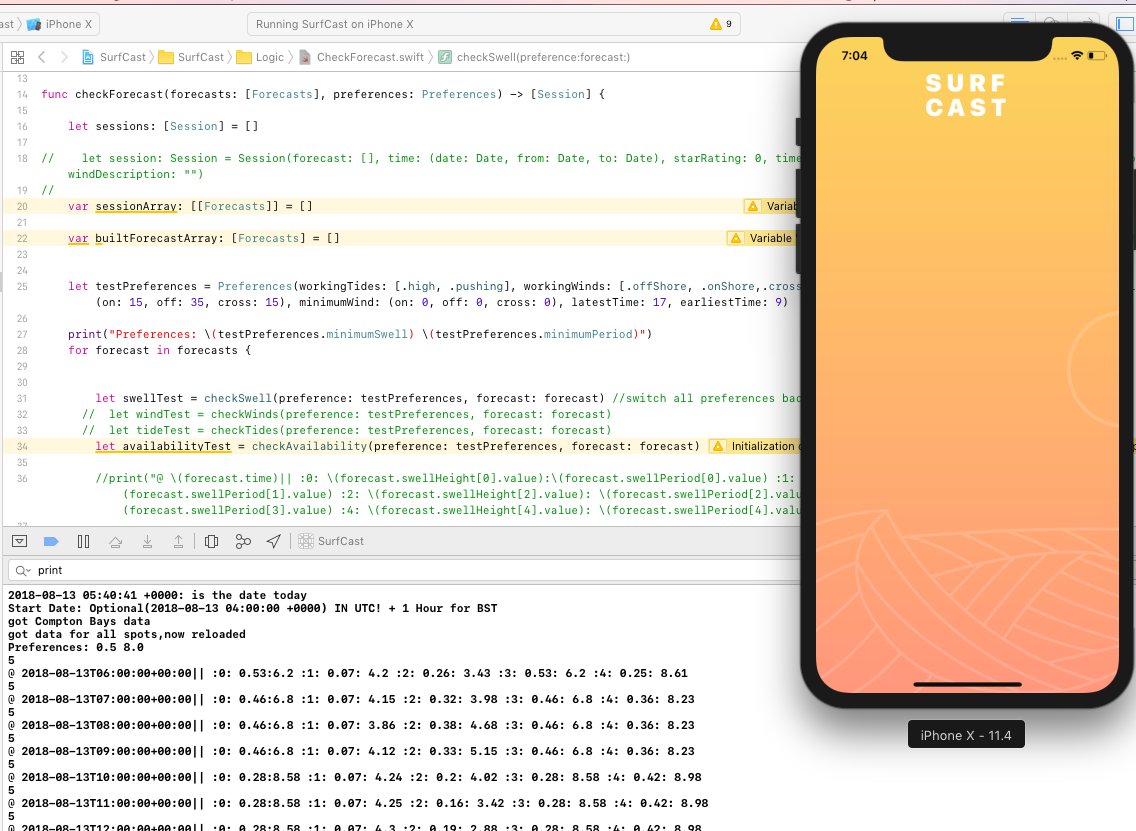
Task: Click the simulator Wi-Fi status icon
Action: point(1077,56)
